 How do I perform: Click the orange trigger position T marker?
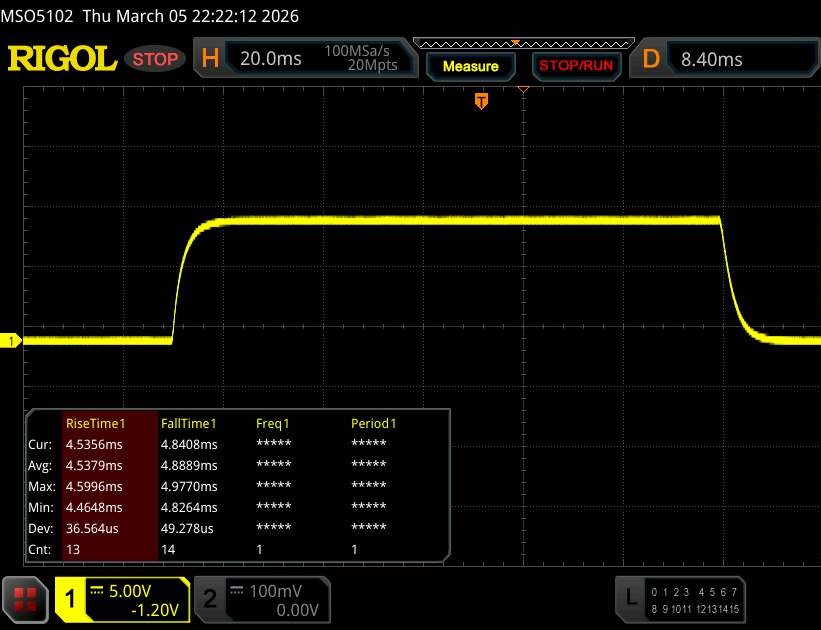coord(481,101)
